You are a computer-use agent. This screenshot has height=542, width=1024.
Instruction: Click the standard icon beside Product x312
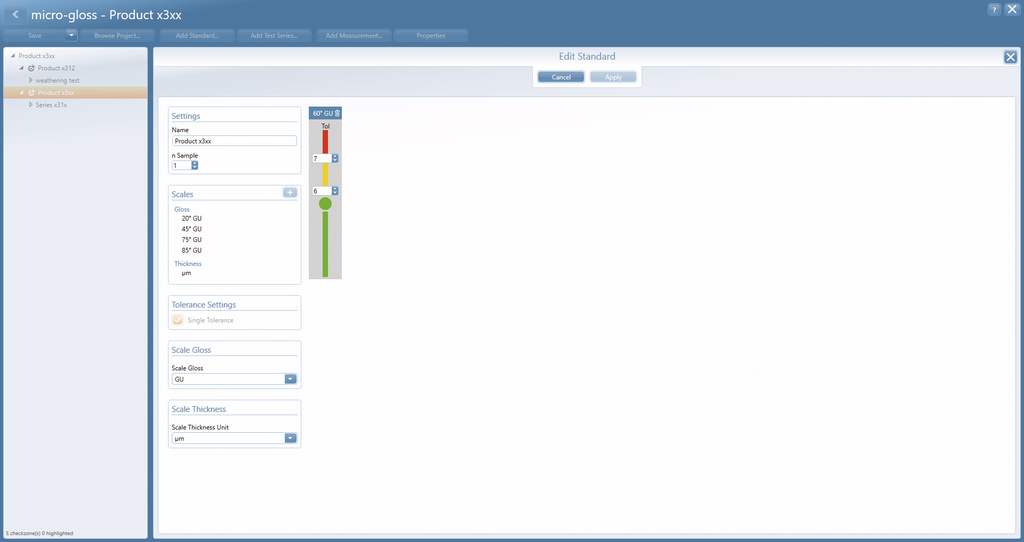tap(31, 68)
